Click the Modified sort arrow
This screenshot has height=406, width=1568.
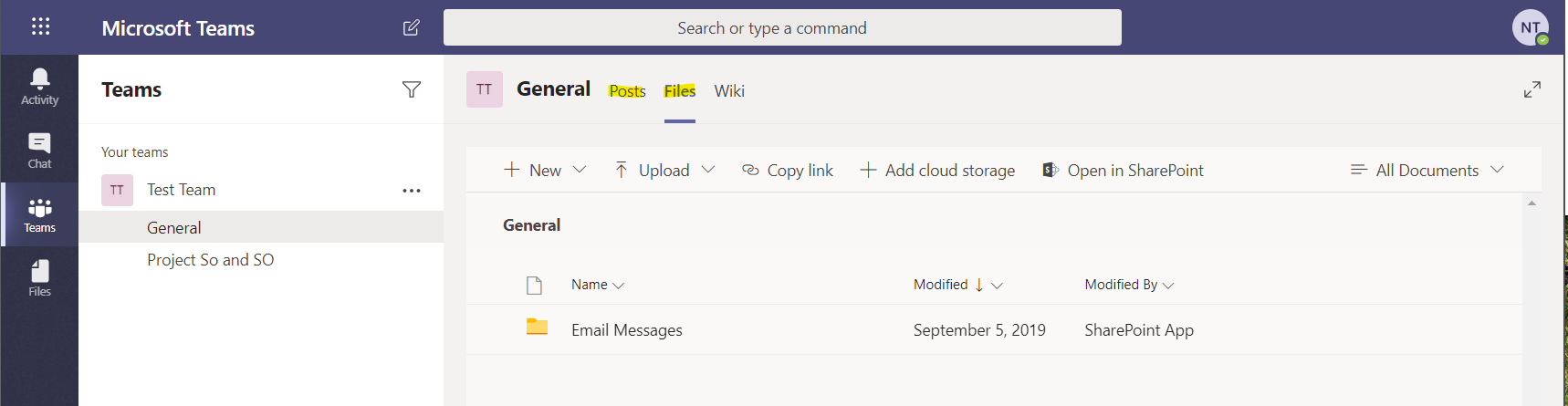point(979,285)
